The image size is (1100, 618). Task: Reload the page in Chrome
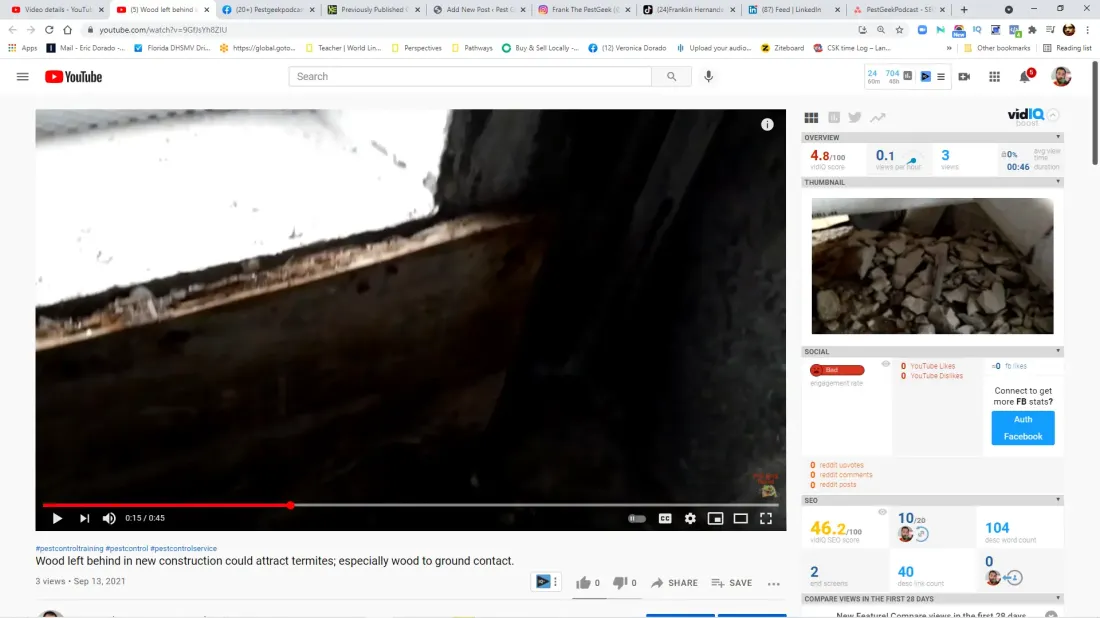click(49, 29)
